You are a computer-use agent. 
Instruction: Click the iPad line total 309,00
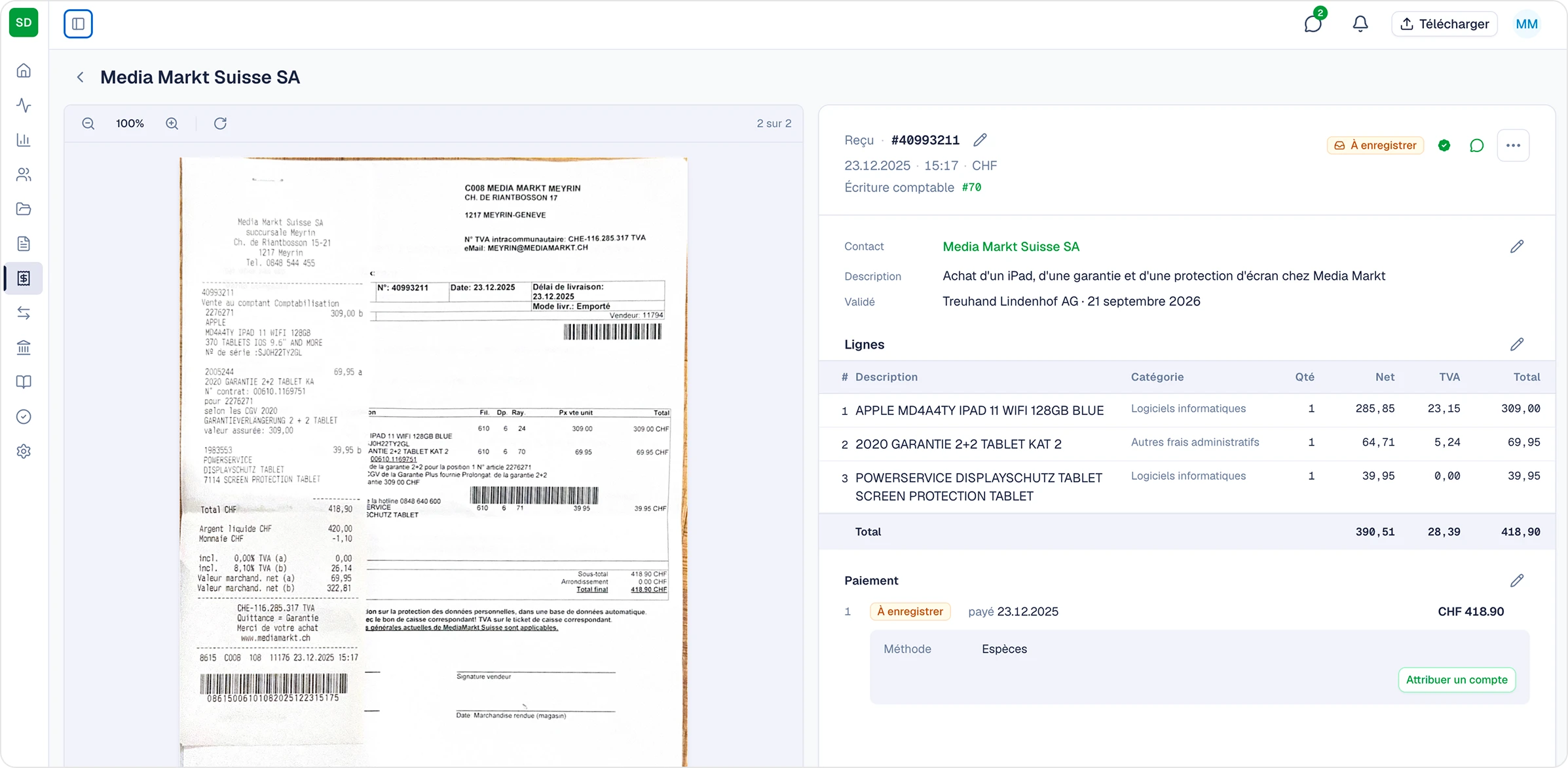[1520, 409]
